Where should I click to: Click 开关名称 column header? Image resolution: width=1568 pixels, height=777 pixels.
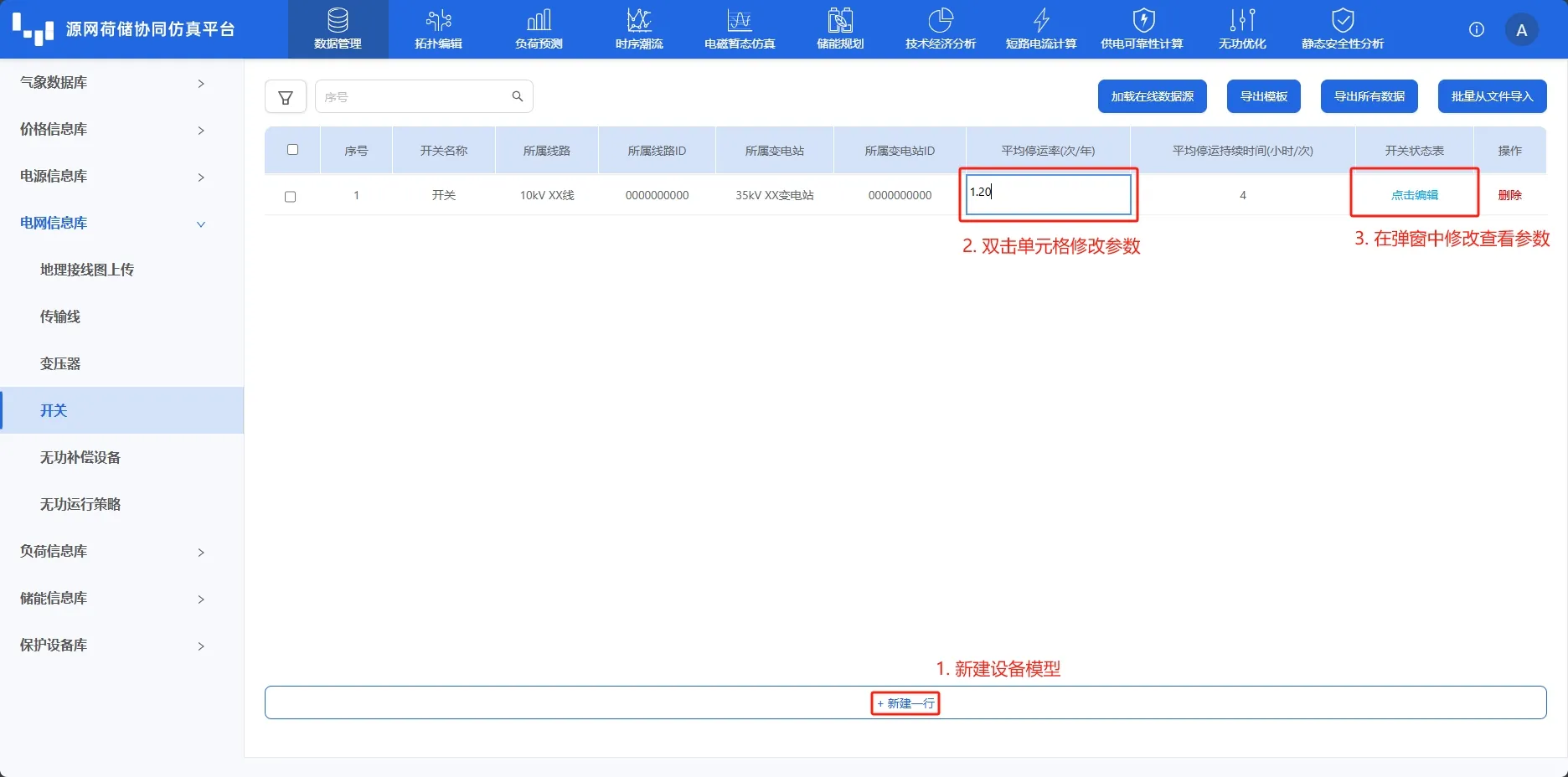(444, 151)
